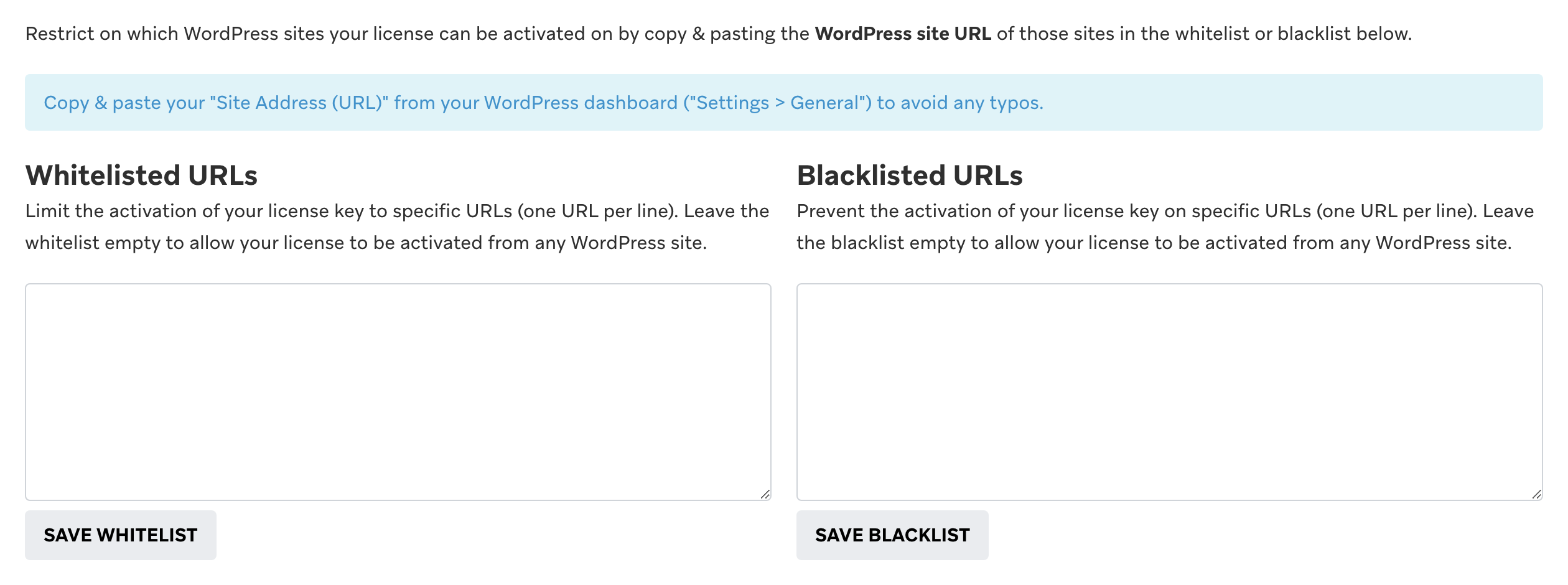Click inside the Whitelisted URLs text area

tap(398, 391)
